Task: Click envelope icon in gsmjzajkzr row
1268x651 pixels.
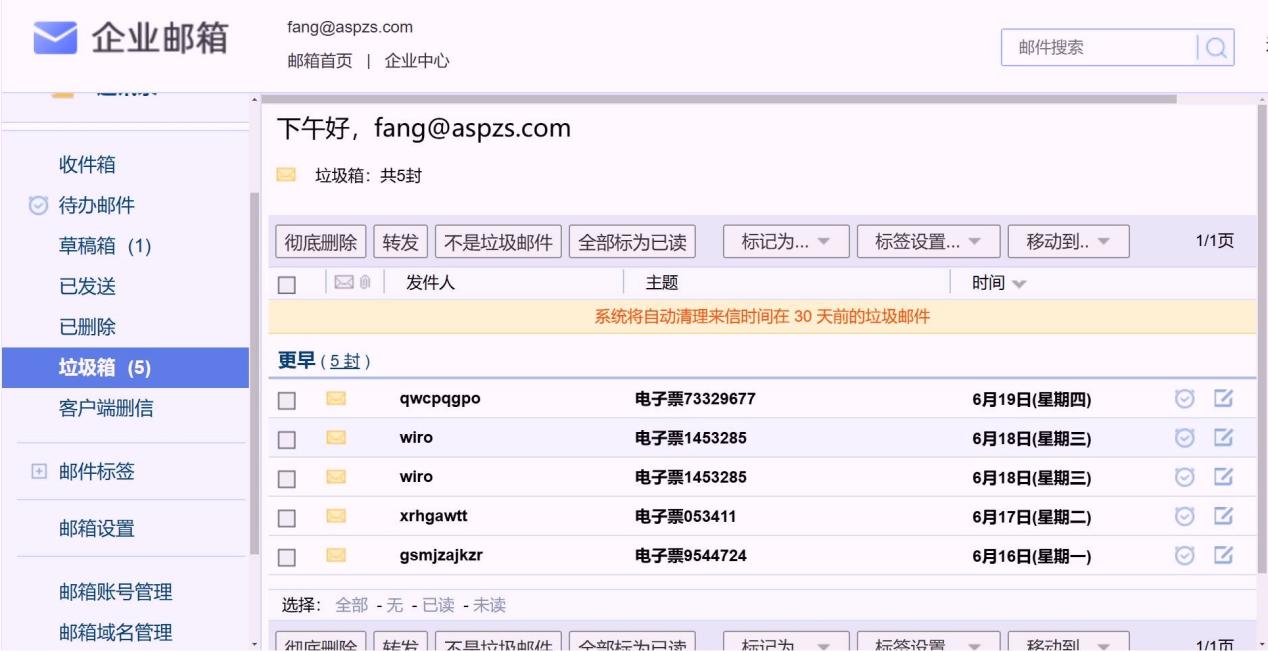Action: pos(336,555)
